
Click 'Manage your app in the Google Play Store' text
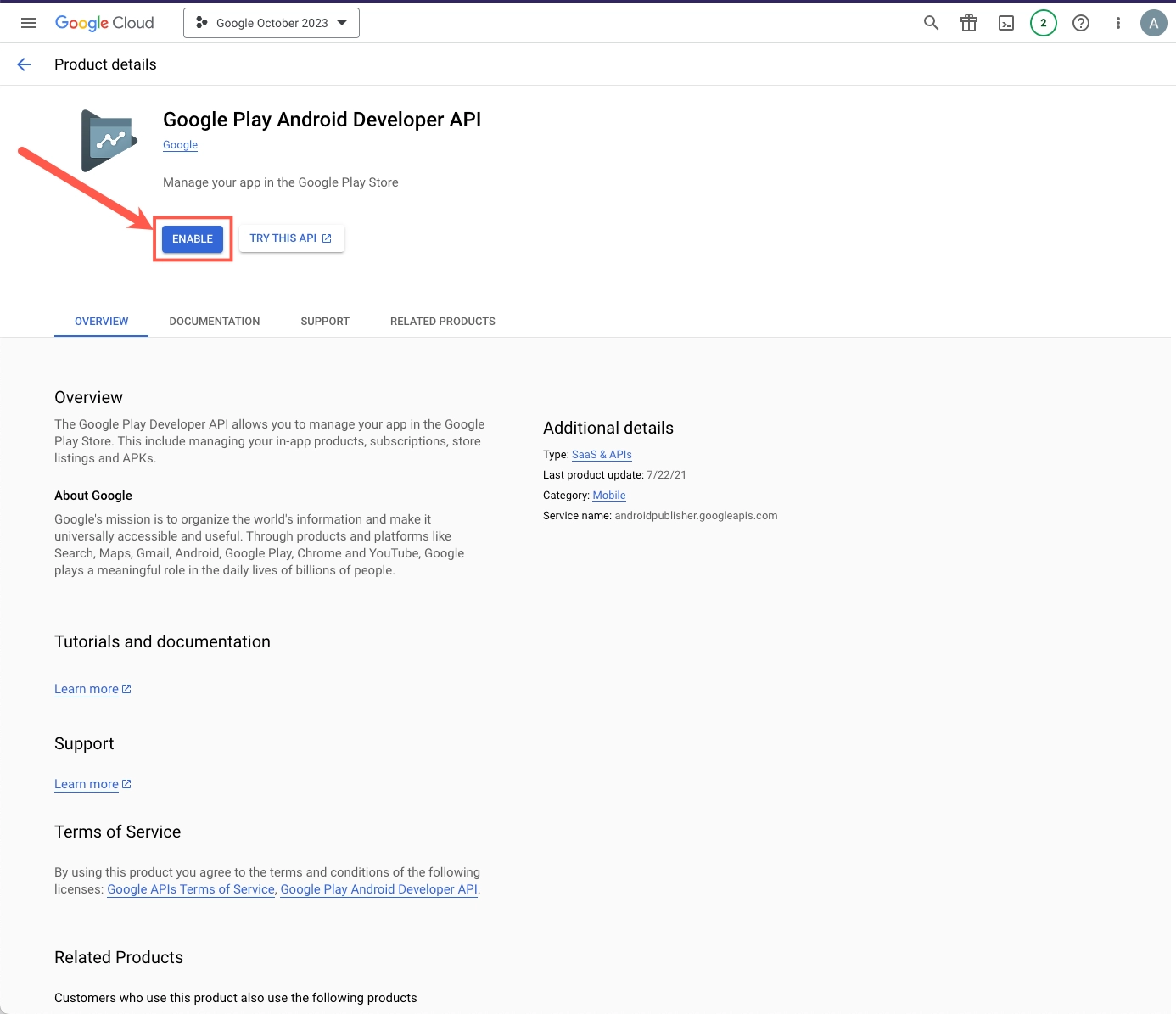point(281,182)
